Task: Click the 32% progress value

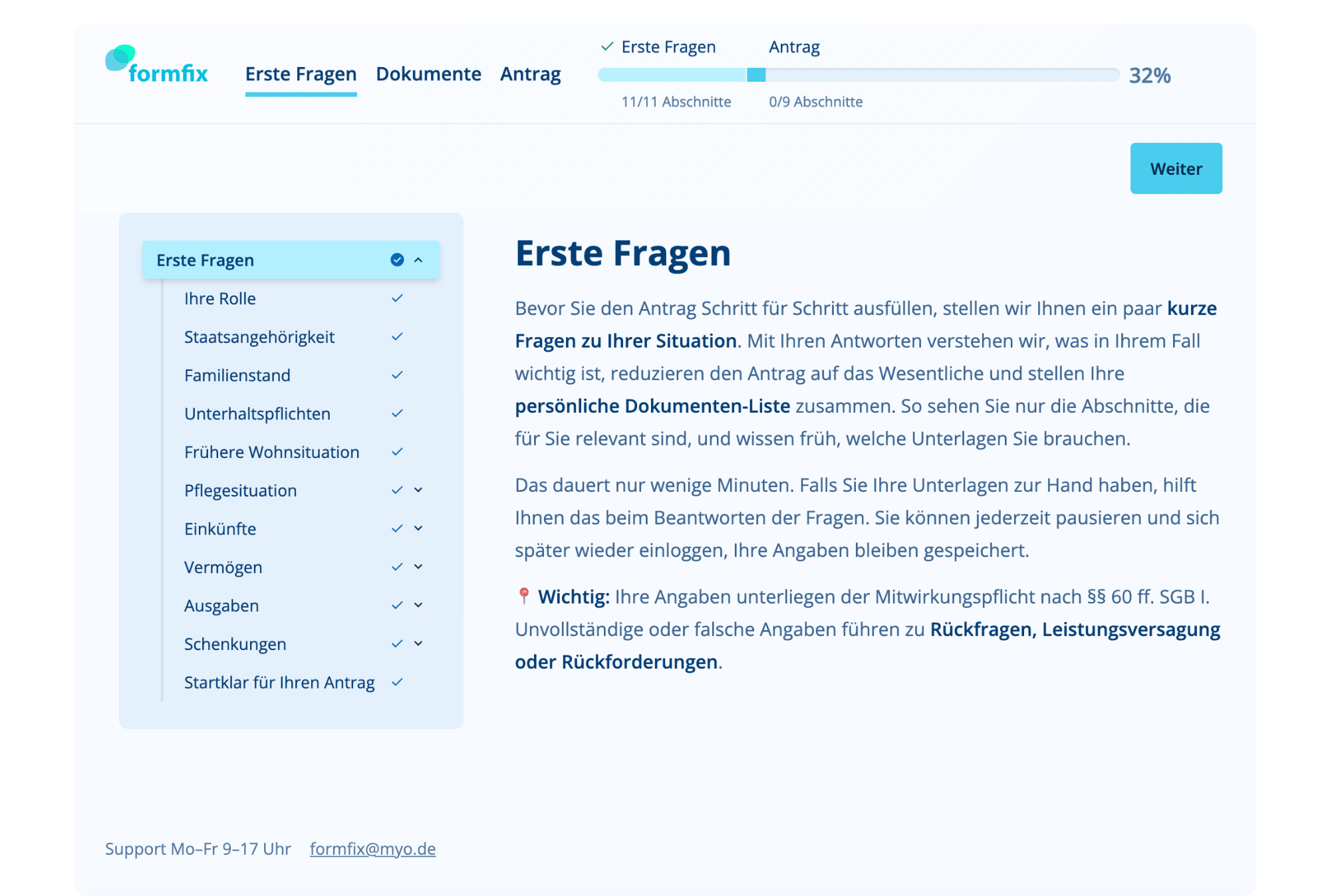Action: (x=1150, y=75)
